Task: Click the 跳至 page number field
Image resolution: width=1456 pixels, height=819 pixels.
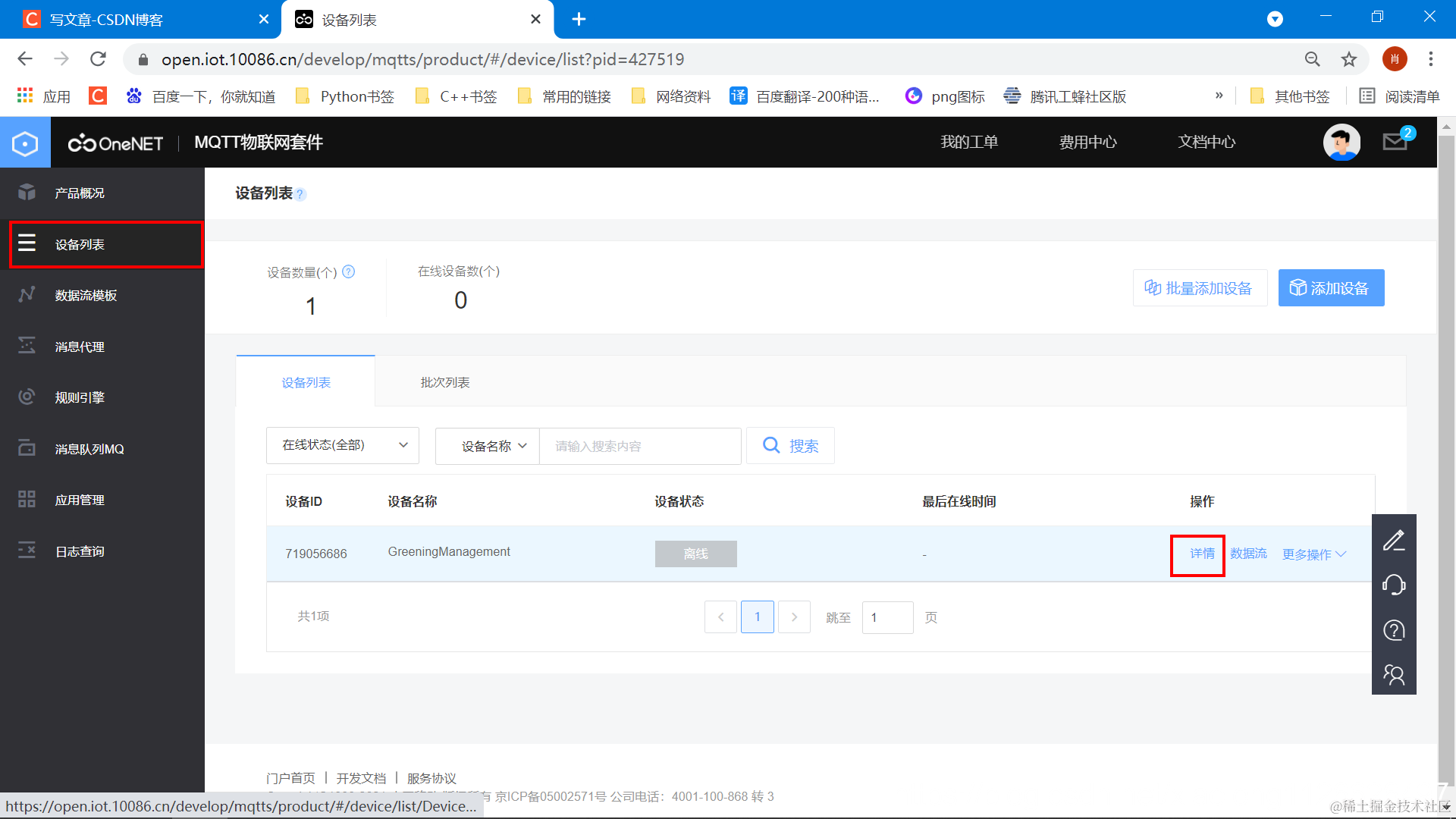Action: [887, 617]
